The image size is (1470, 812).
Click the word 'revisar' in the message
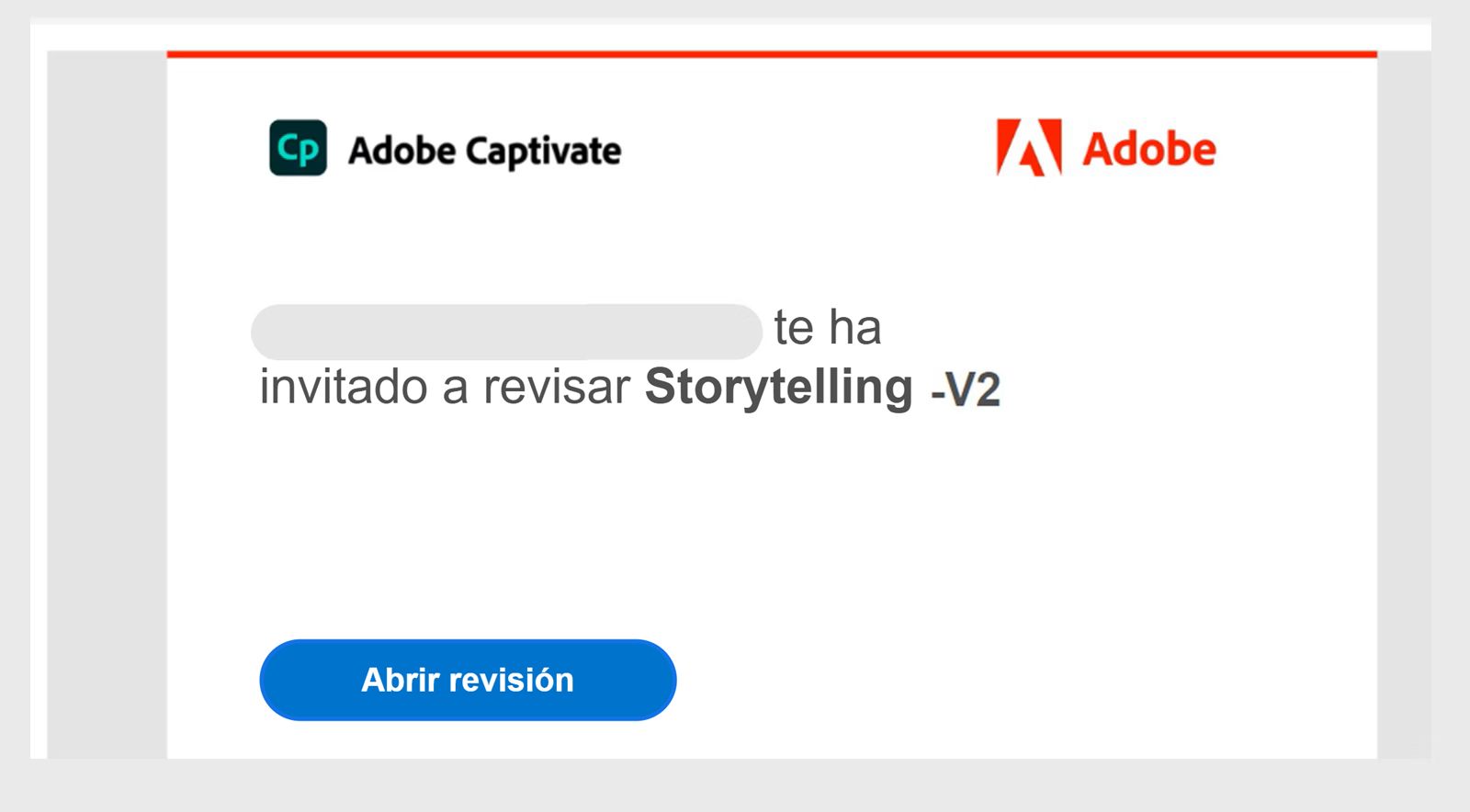pos(556,387)
